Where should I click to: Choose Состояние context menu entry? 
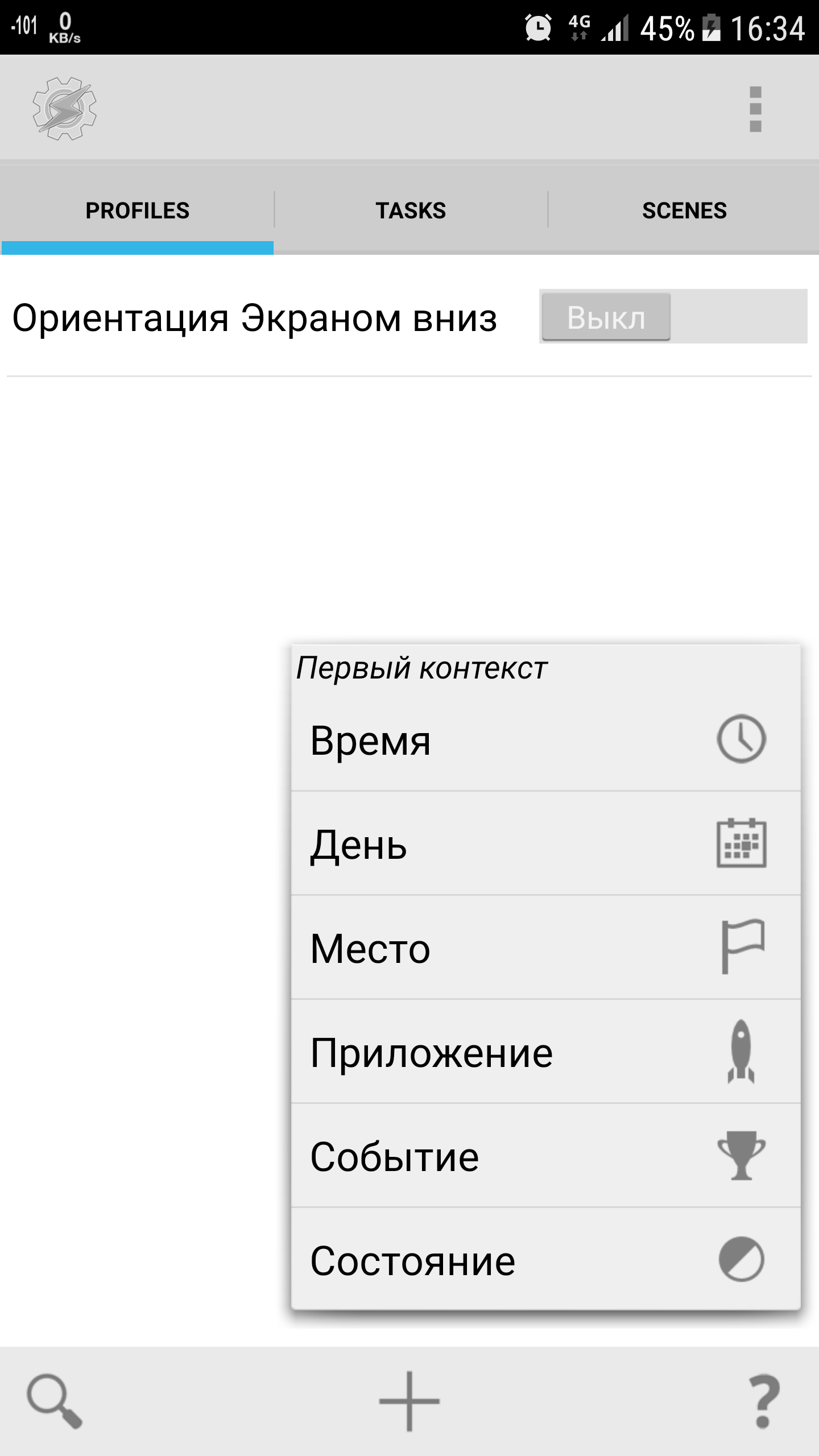[x=546, y=1260]
